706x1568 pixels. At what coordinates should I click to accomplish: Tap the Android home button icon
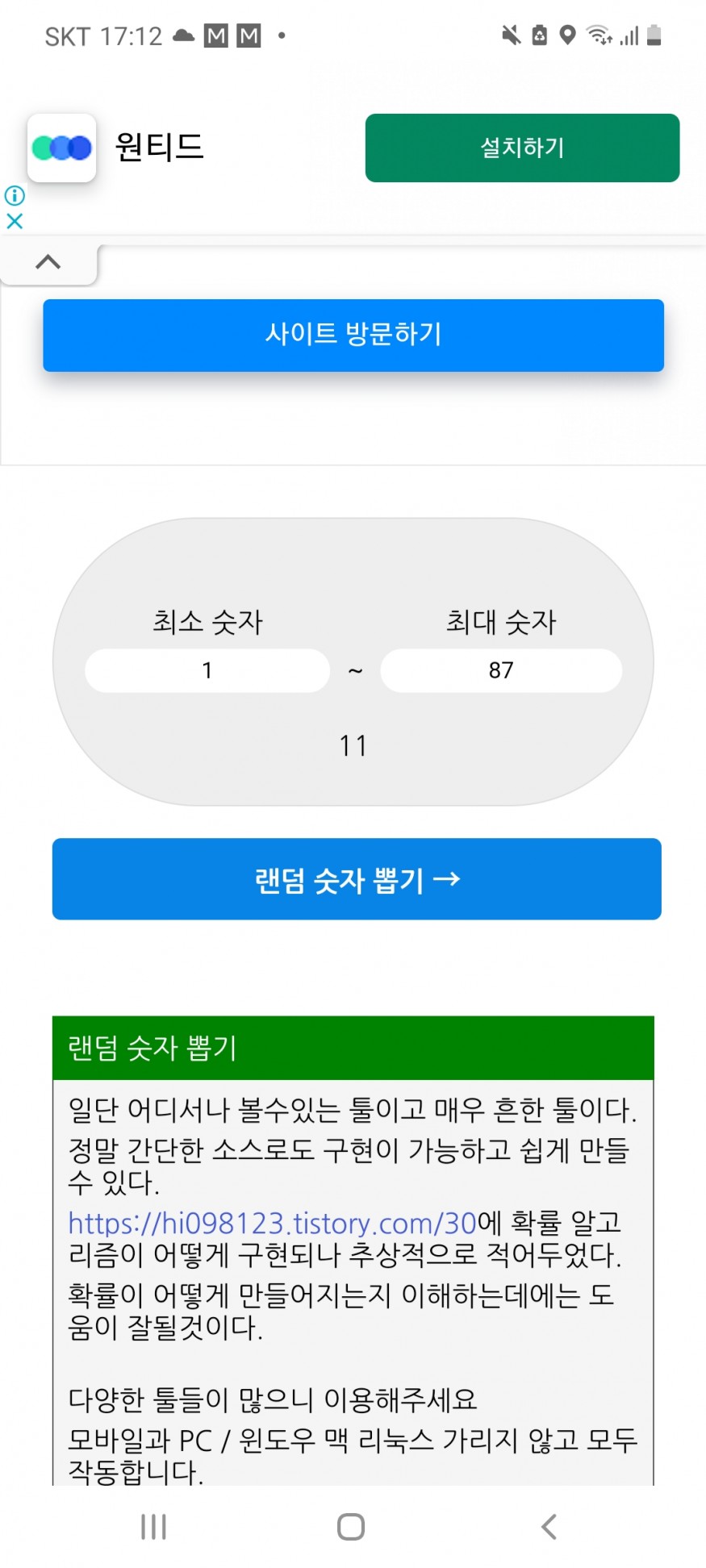pos(351,1526)
